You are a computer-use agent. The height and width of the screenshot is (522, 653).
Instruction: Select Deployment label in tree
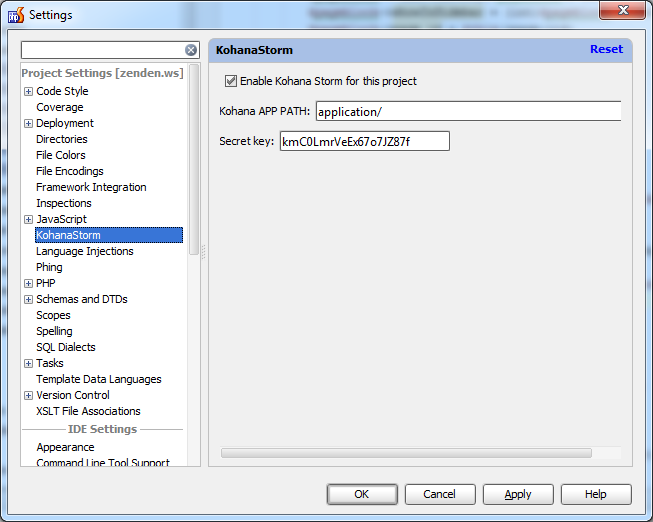click(65, 123)
